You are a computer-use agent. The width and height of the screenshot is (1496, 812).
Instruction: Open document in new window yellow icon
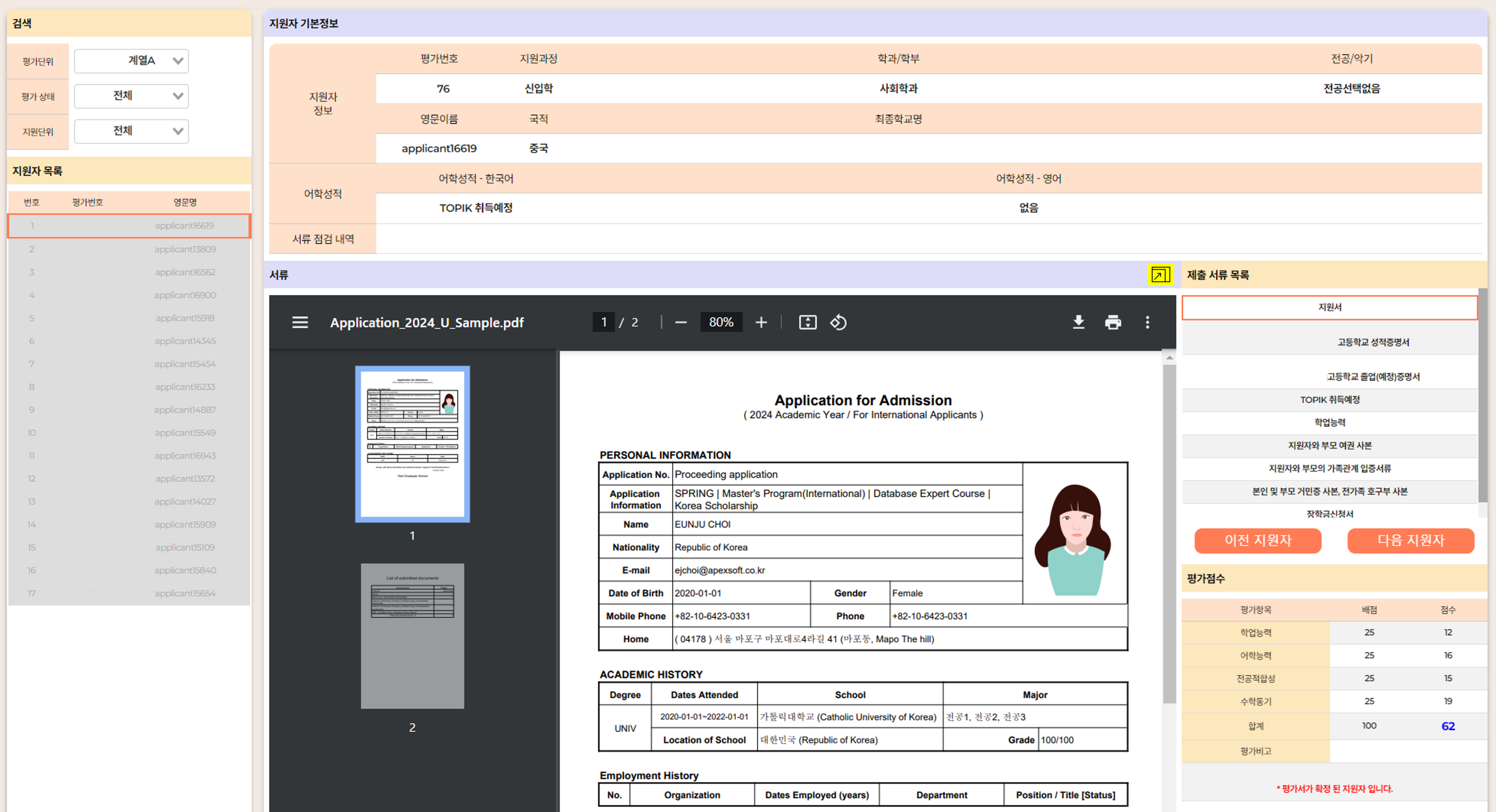pos(1160,275)
